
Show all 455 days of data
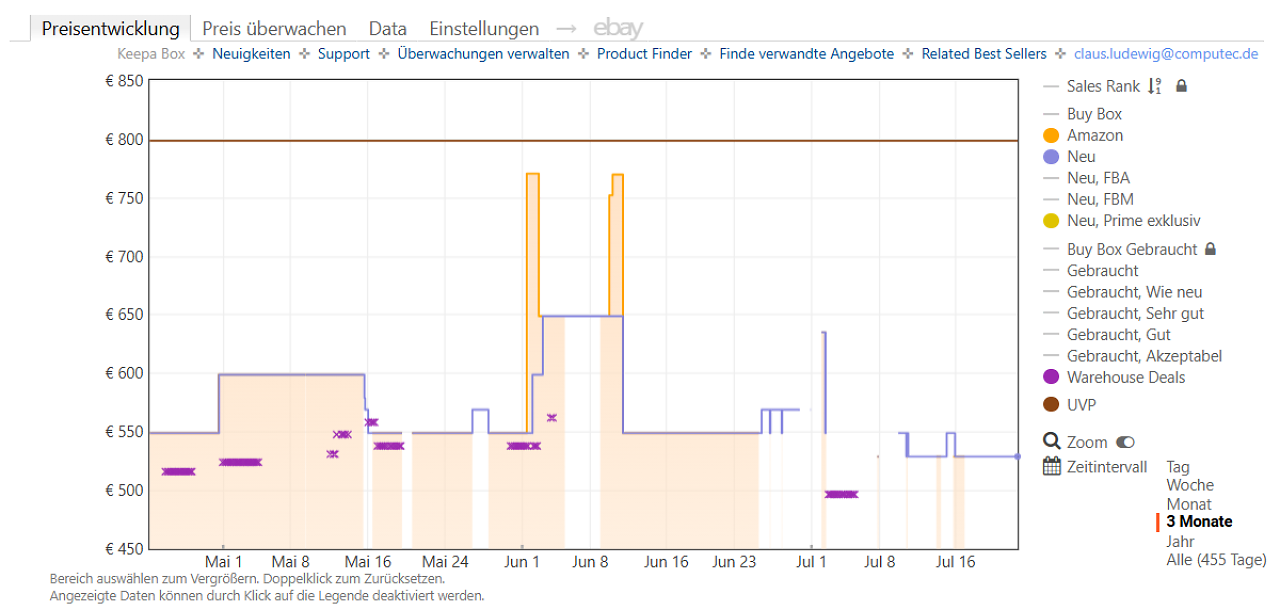coord(1216,559)
